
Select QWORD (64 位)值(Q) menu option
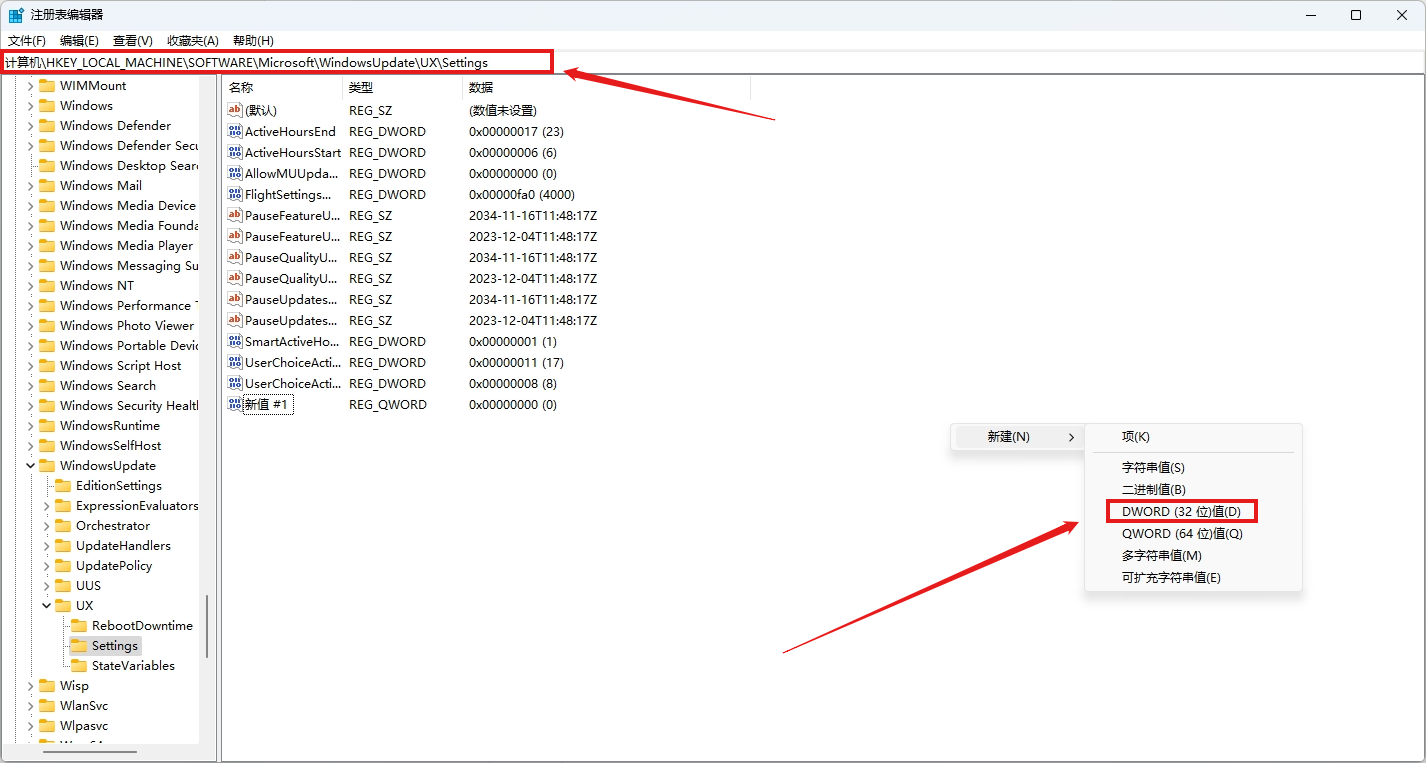point(1182,534)
